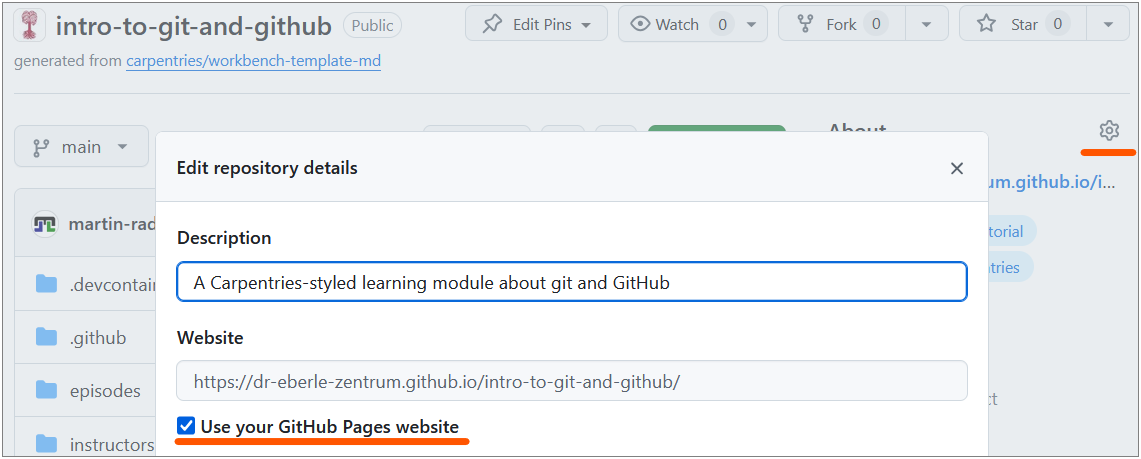Viewport: 1141px width, 459px height.
Task: Open the Edit Pins dropdown
Action: [x=538, y=24]
